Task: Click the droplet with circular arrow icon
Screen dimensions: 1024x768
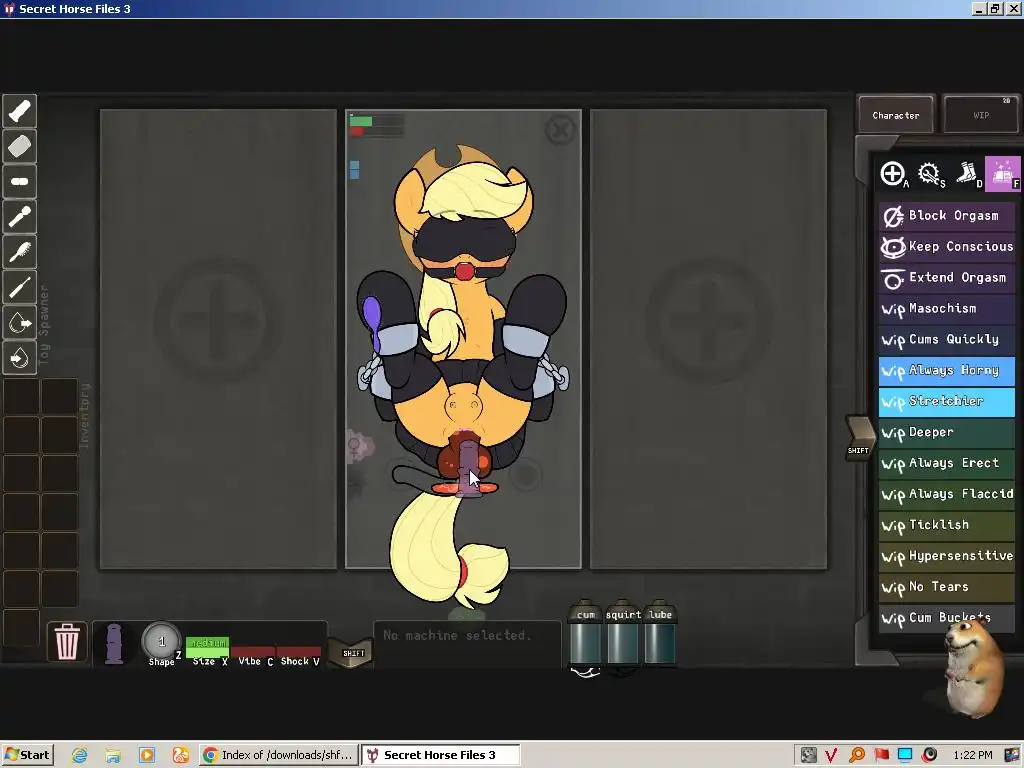Action: tap(20, 358)
